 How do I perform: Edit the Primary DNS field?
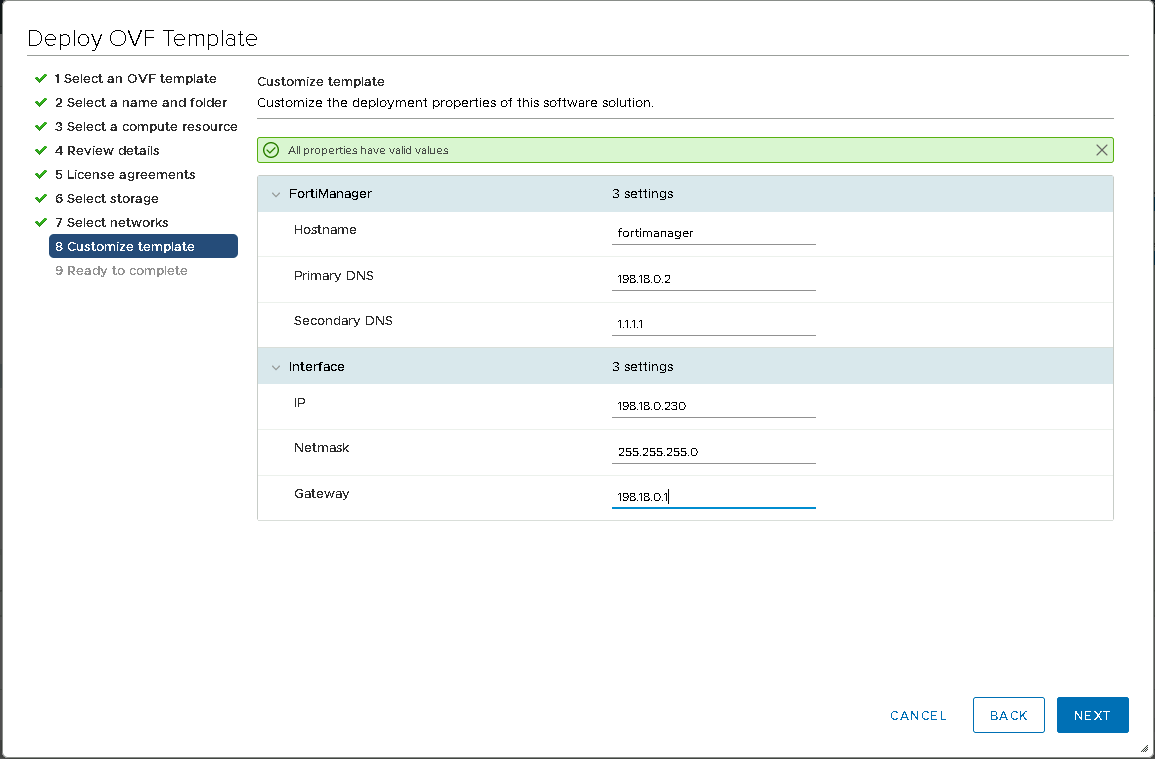[x=713, y=279]
